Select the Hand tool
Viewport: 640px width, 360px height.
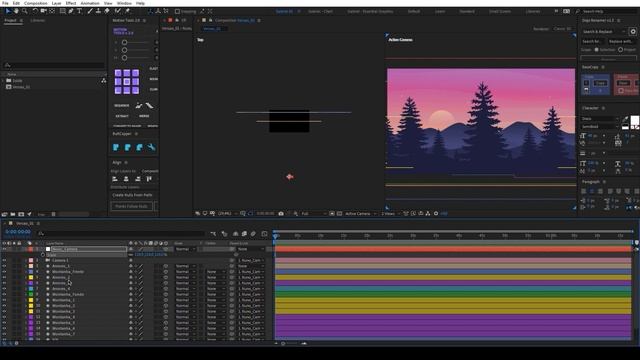16,11
